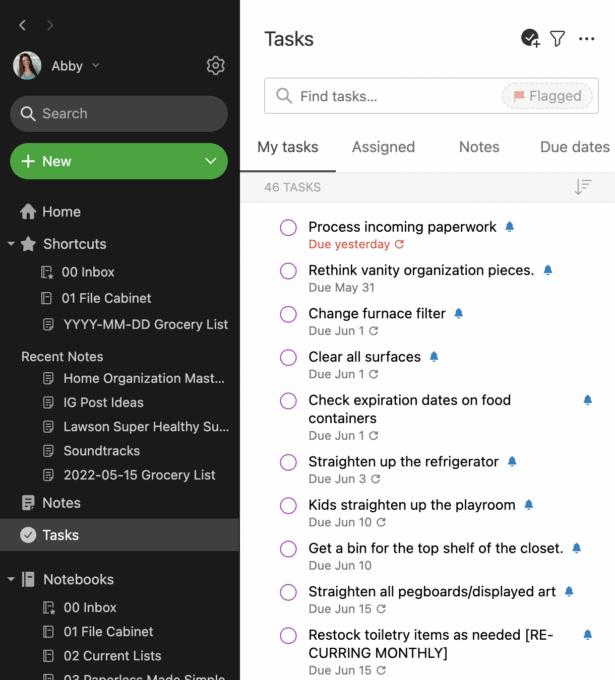Viewport: 615px width, 680px height.
Task: Open Notes in the sidebar
Action: 51,503
